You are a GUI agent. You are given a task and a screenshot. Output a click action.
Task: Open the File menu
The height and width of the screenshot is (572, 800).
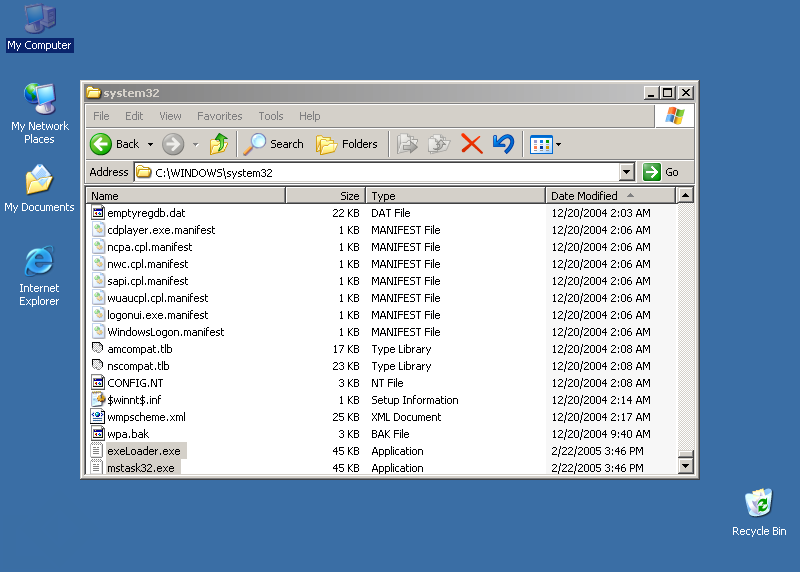pos(101,116)
